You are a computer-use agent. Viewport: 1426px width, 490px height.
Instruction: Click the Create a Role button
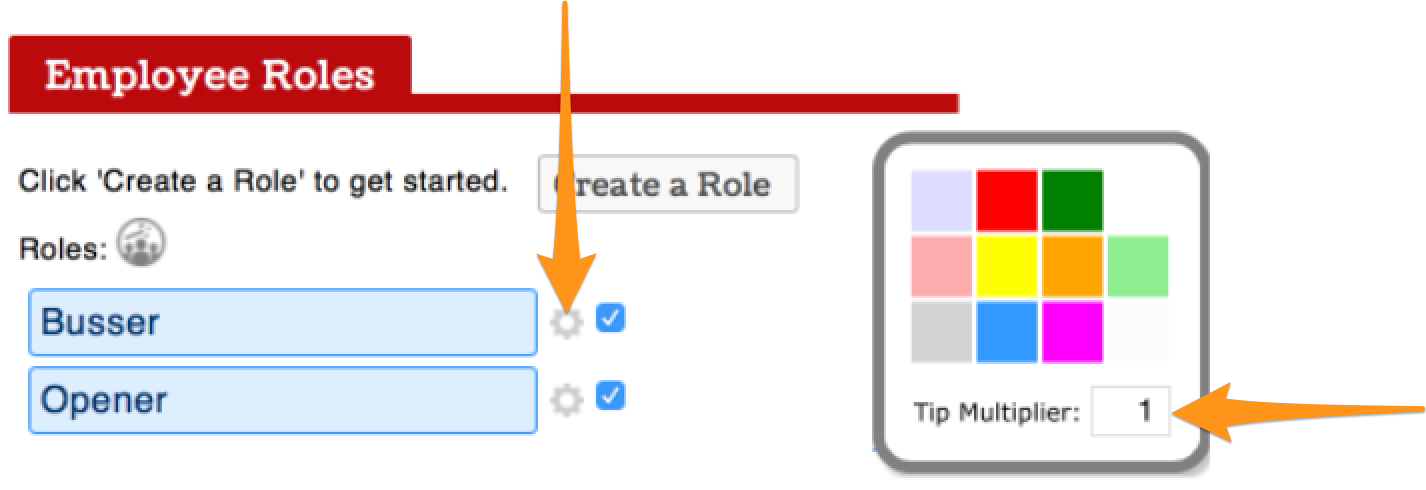pos(667,184)
